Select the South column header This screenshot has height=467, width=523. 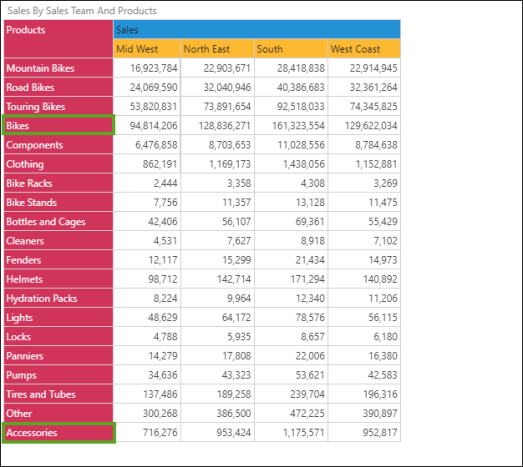291,49
